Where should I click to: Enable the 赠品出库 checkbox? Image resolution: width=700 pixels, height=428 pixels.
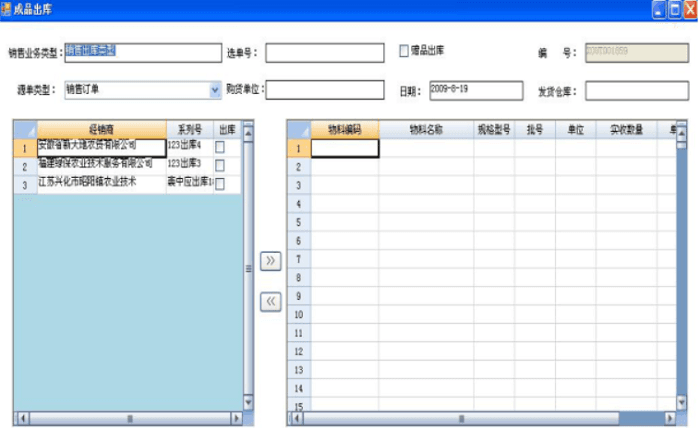pyautogui.click(x=404, y=50)
